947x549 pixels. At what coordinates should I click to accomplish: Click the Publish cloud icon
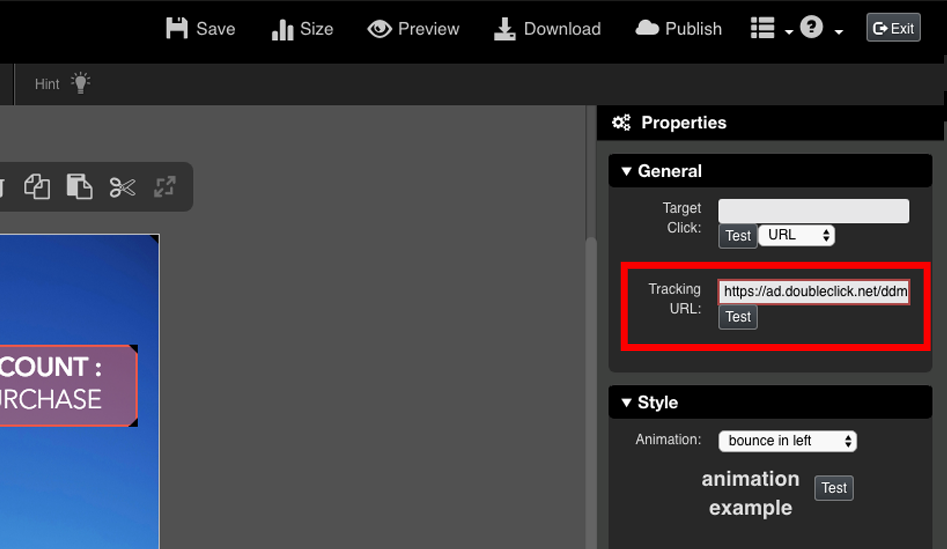648,28
